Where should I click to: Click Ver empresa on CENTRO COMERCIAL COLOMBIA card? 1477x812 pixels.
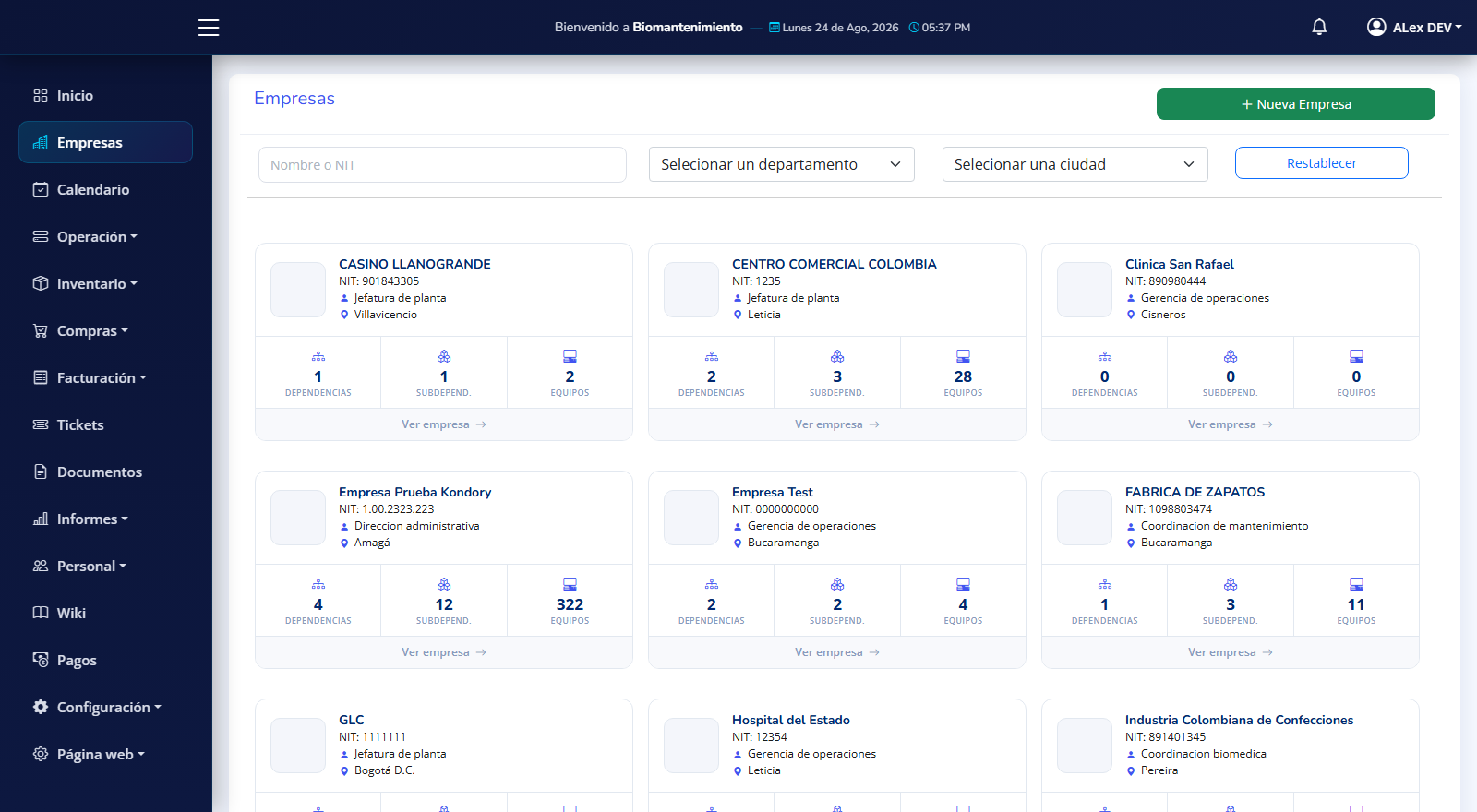pyautogui.click(x=837, y=424)
